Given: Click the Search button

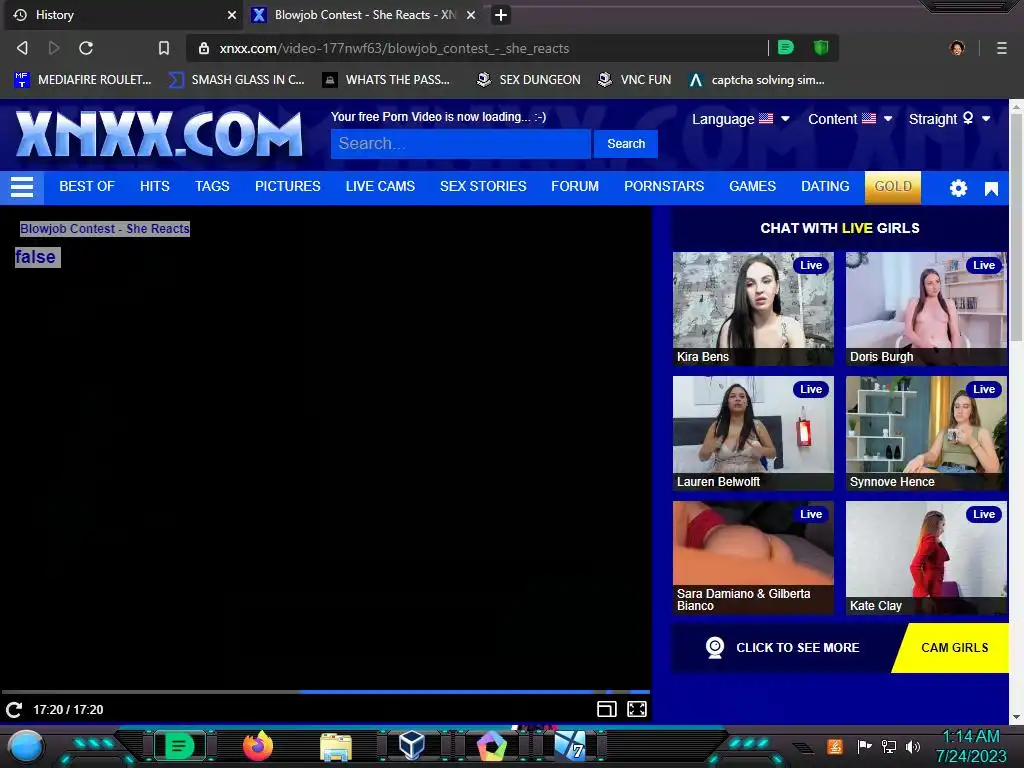Looking at the screenshot, I should 626,144.
